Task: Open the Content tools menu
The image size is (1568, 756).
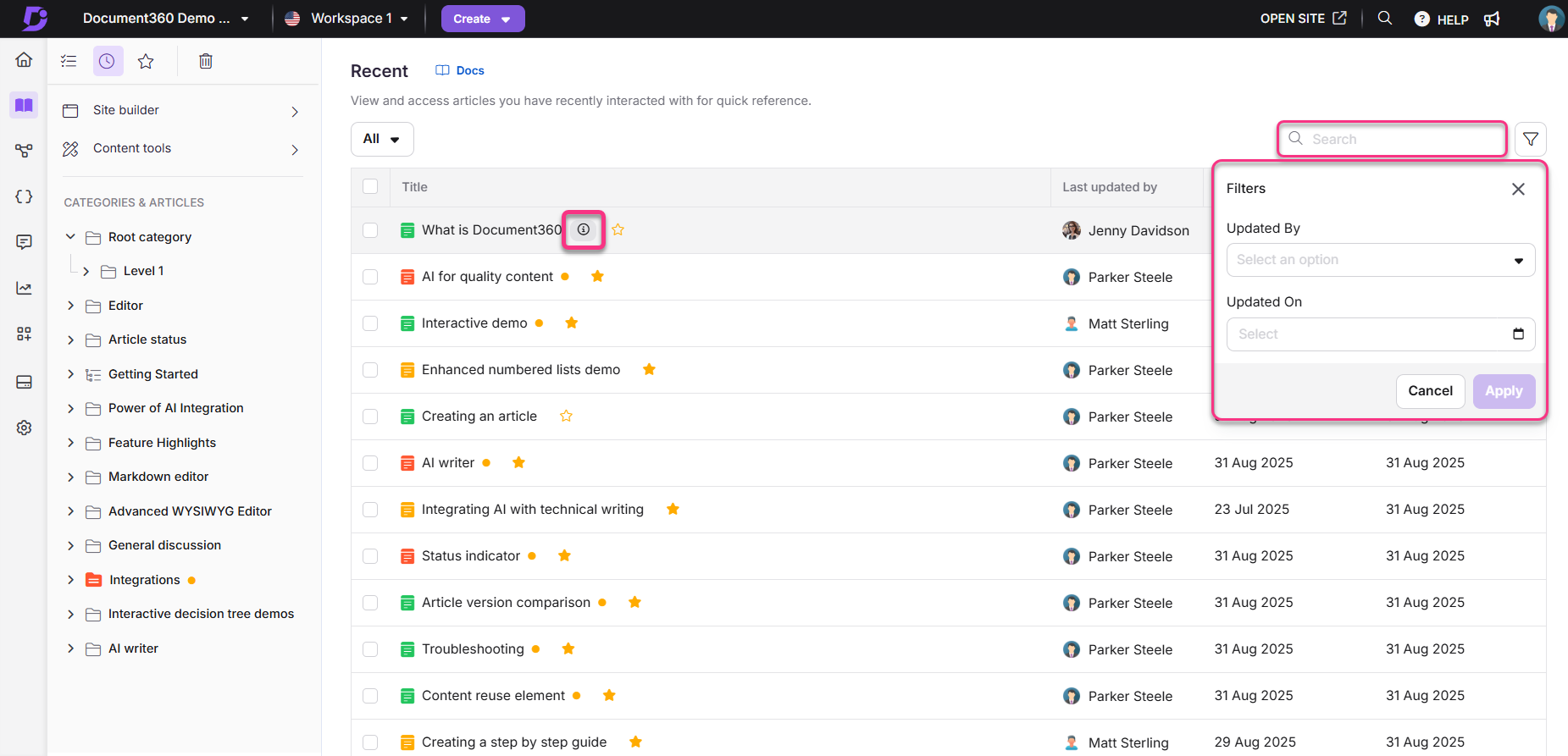Action: [x=183, y=148]
